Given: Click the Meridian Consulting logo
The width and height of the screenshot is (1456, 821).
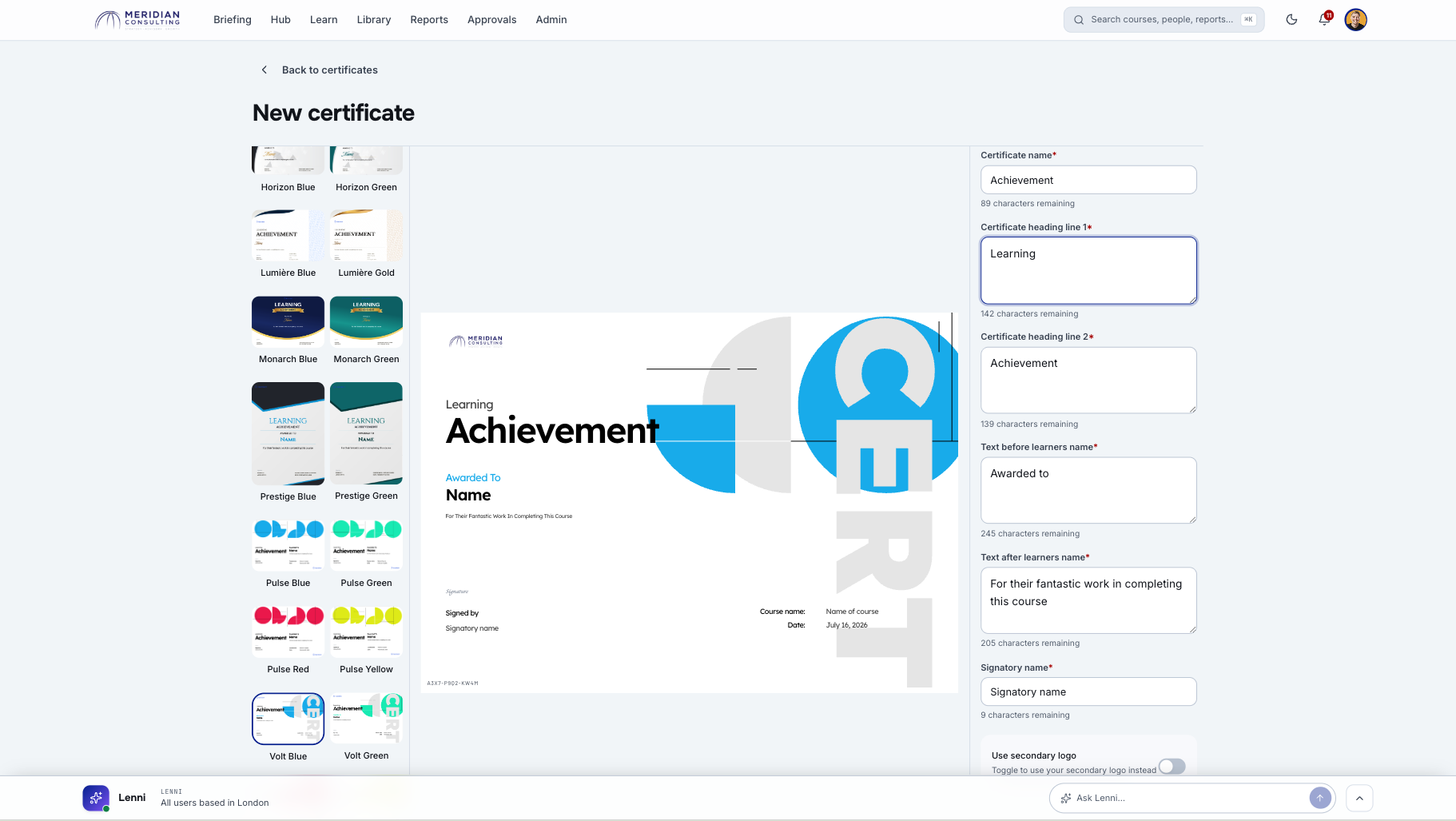Looking at the screenshot, I should click(x=137, y=19).
